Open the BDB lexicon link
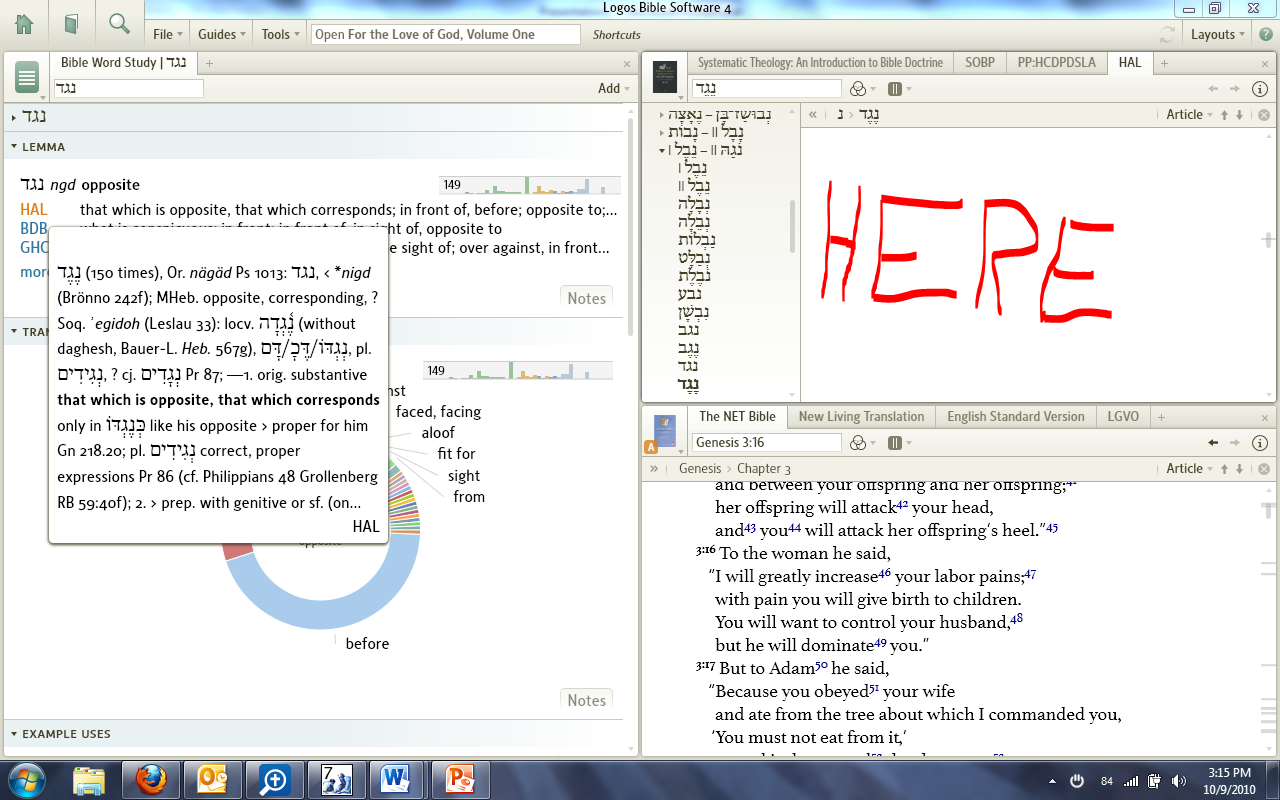 tap(34, 229)
